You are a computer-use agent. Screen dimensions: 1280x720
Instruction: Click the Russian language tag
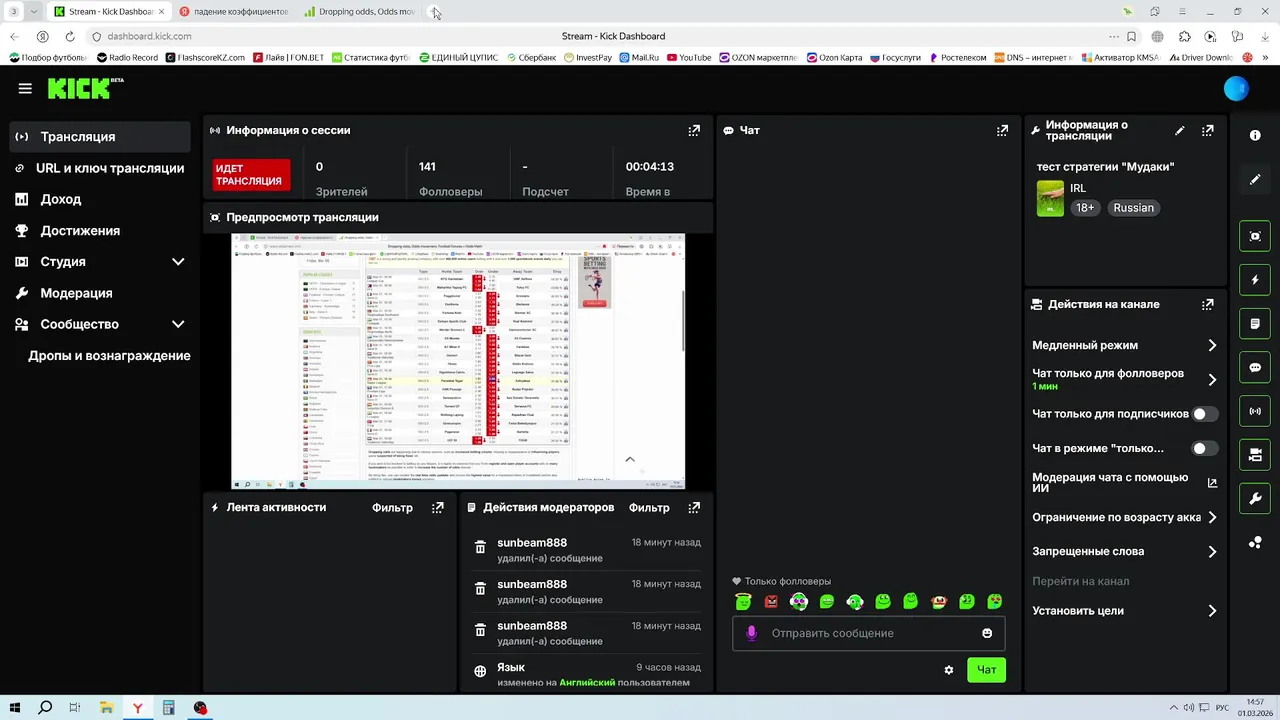click(x=1133, y=208)
